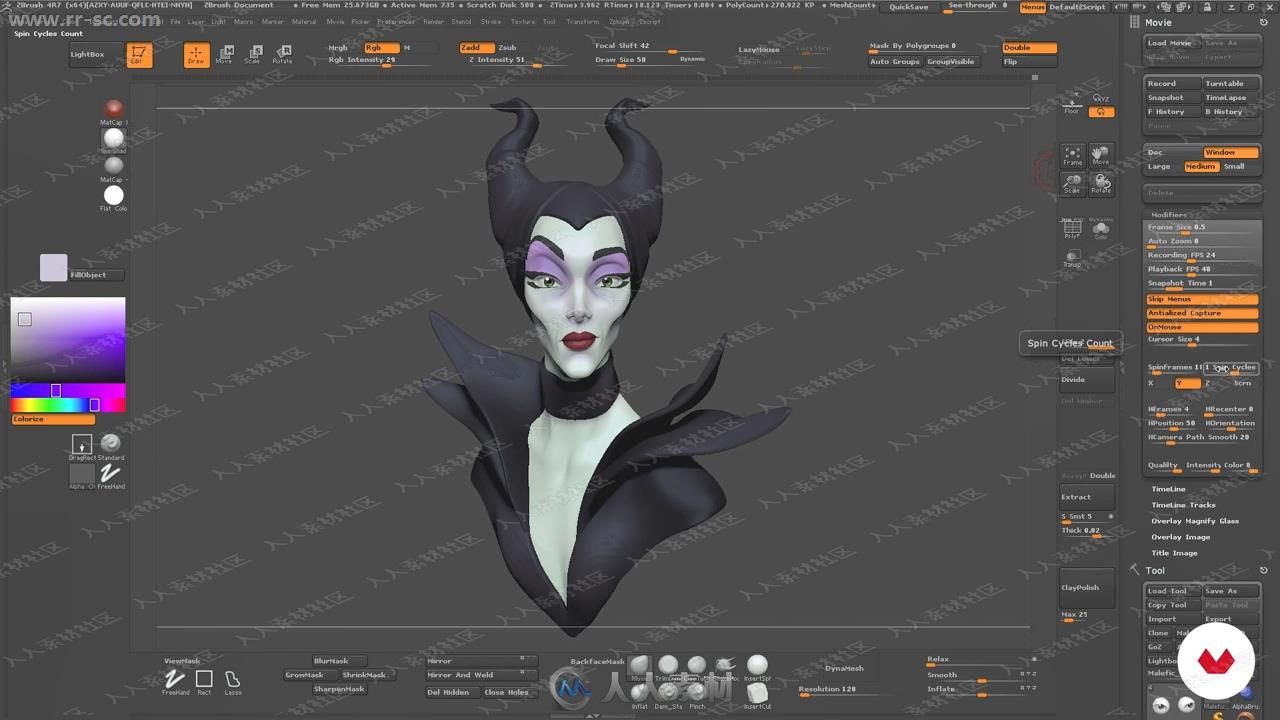
Task: Click the main color picker square
Action: (x=68, y=338)
